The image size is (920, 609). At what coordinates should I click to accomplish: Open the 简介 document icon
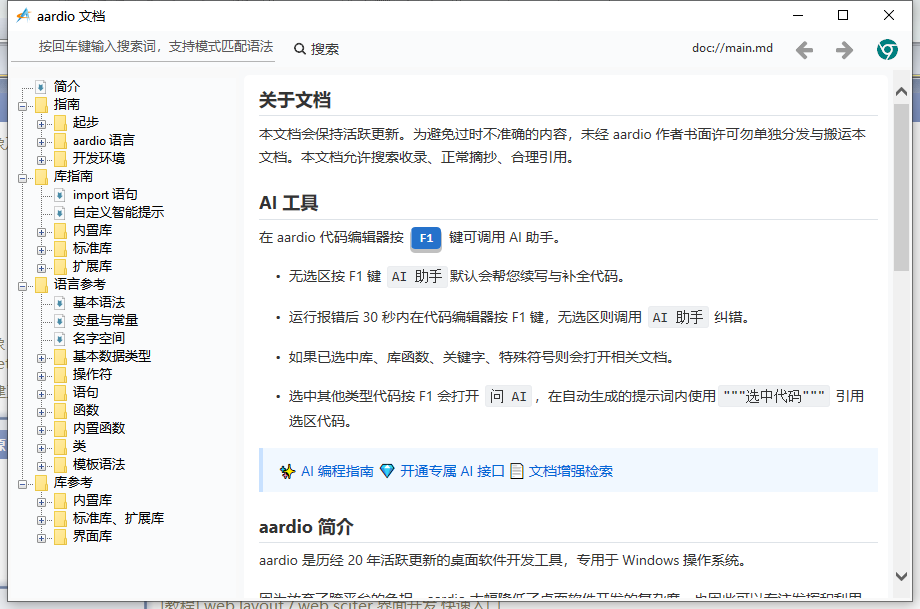40,87
